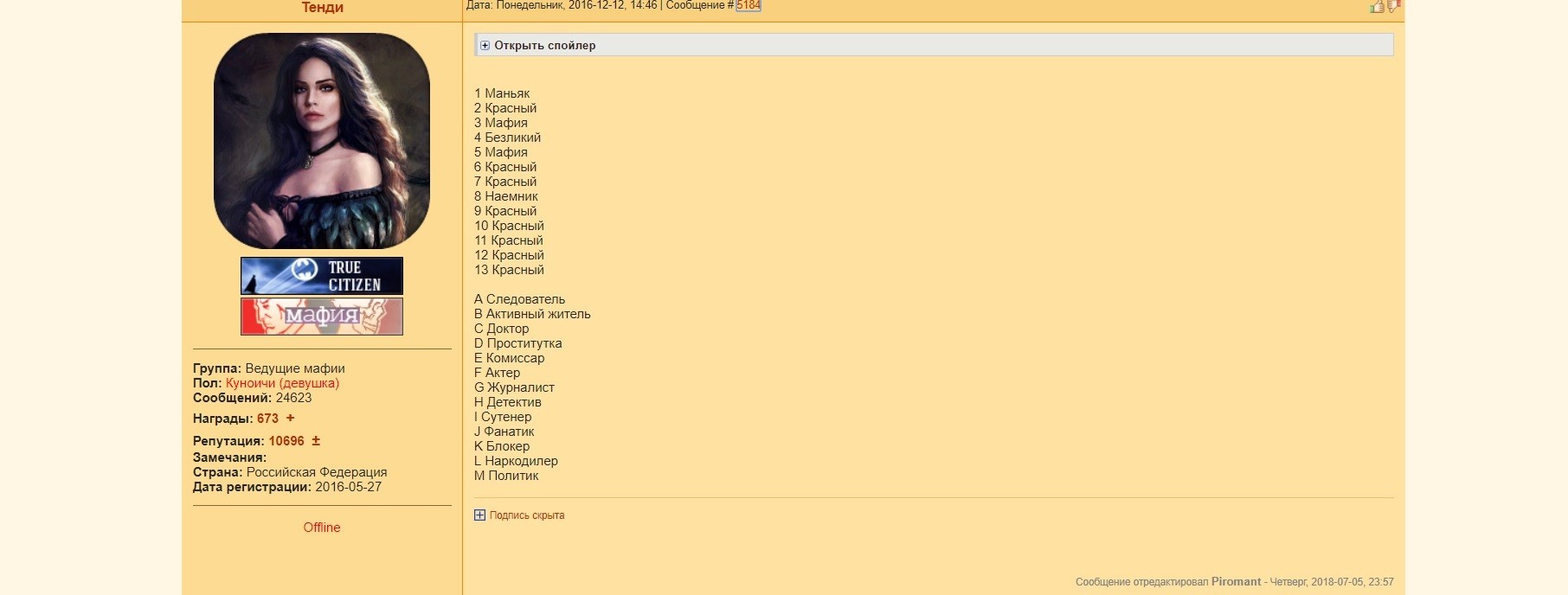Screen dimensions: 1568x595
Task: Open the awards count 673
Action: click(x=267, y=419)
